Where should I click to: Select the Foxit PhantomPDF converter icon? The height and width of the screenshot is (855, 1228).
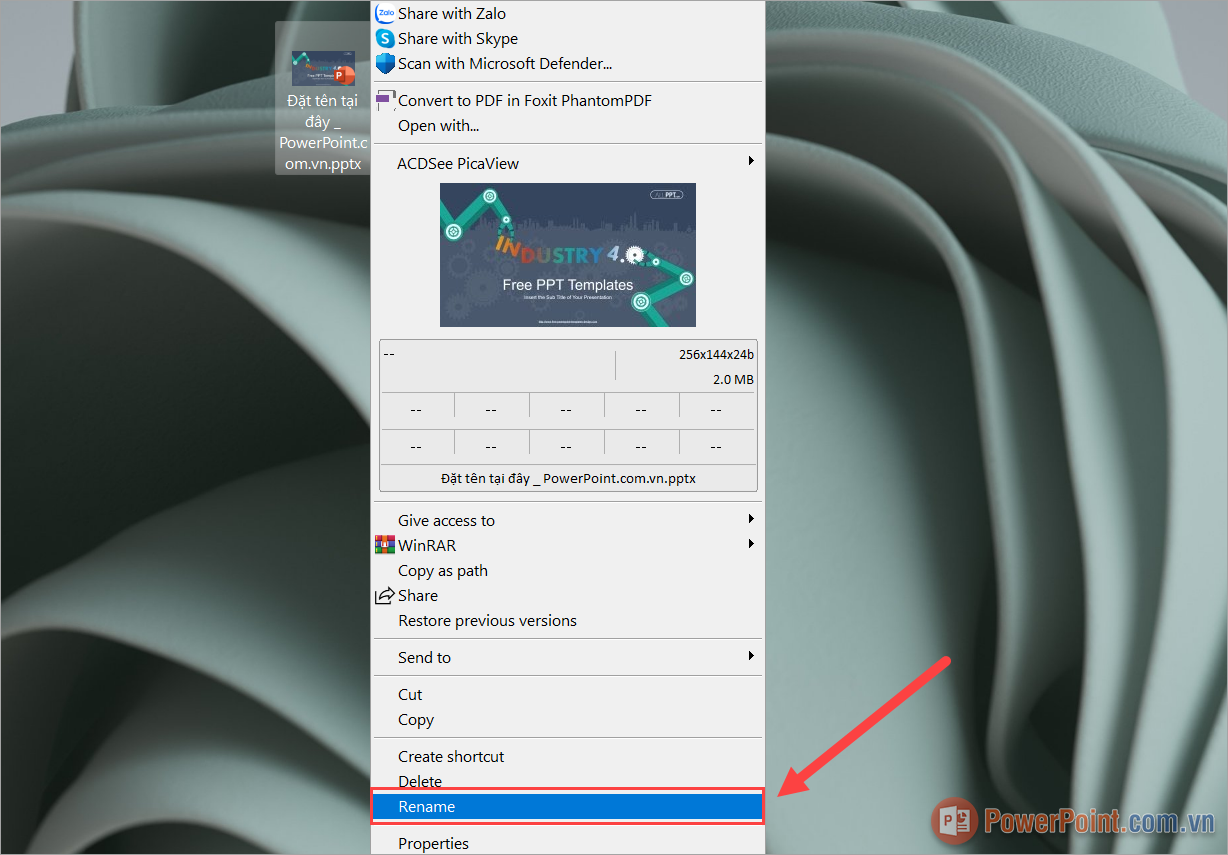point(384,100)
